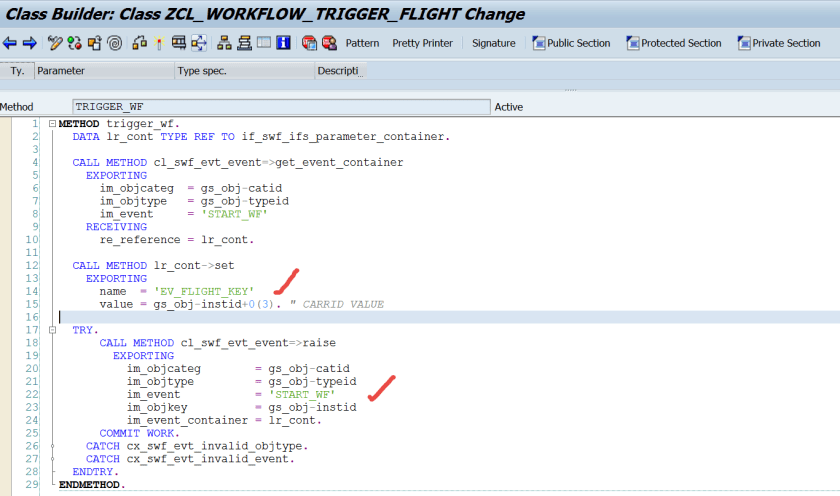
Task: Run Pretty Printer on the code
Action: [x=422, y=43]
